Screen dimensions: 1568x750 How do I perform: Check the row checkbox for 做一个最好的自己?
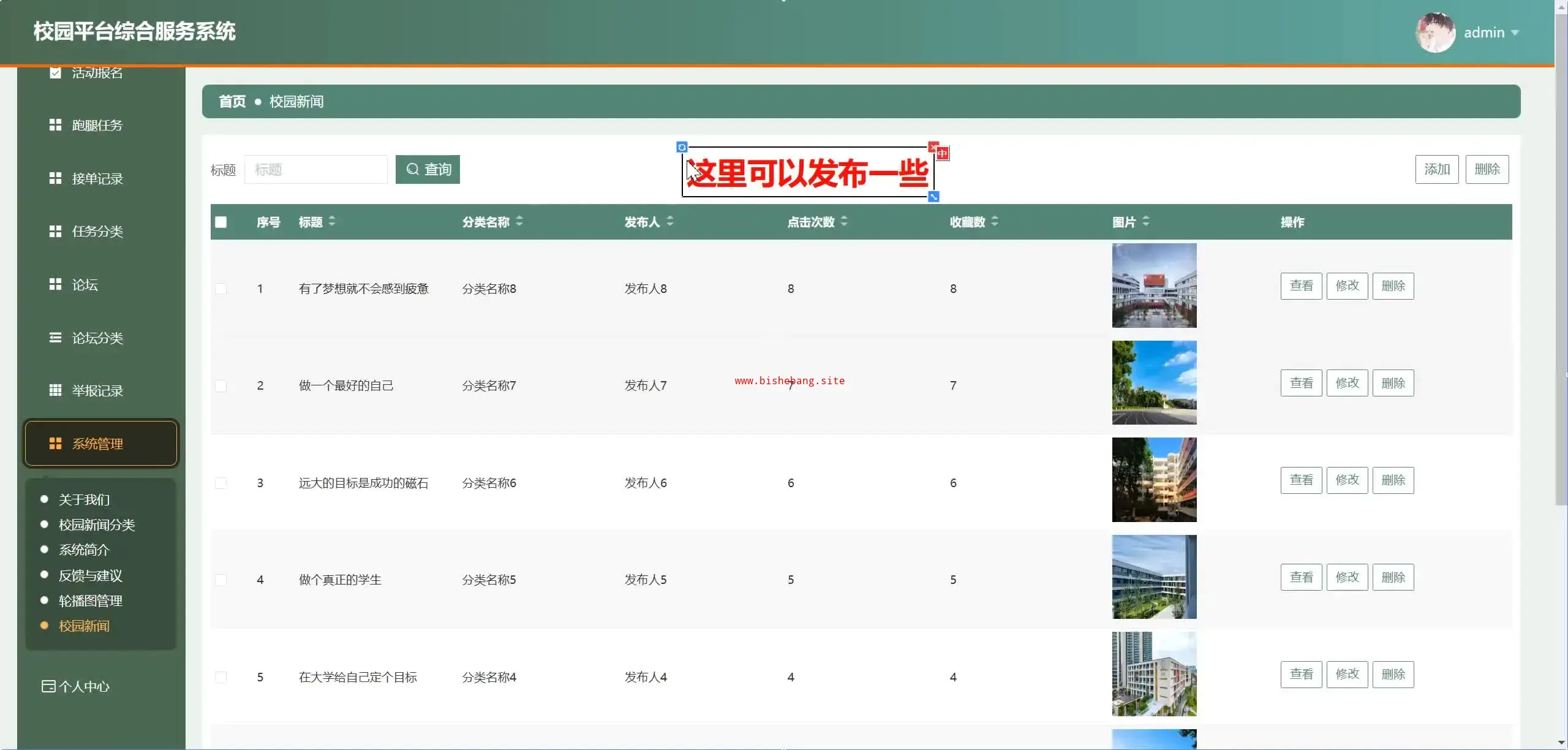(221, 386)
